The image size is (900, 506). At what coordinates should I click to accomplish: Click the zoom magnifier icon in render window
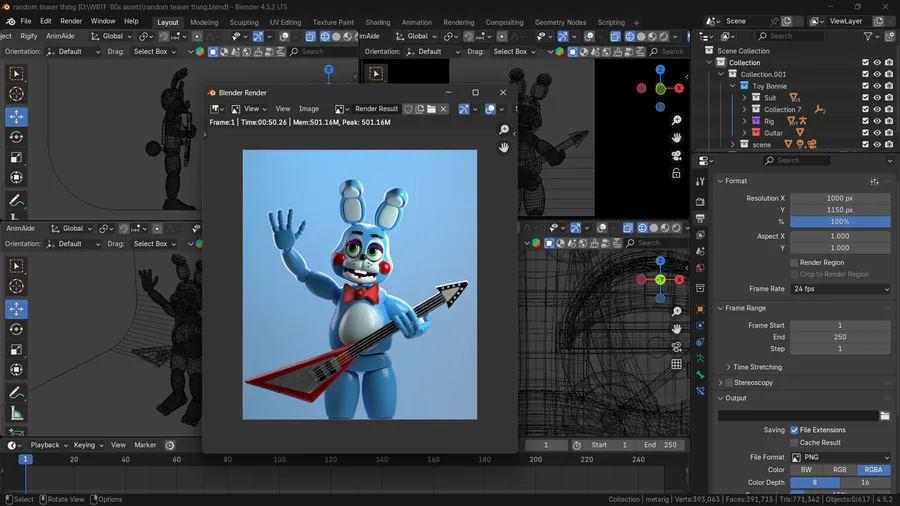[504, 130]
